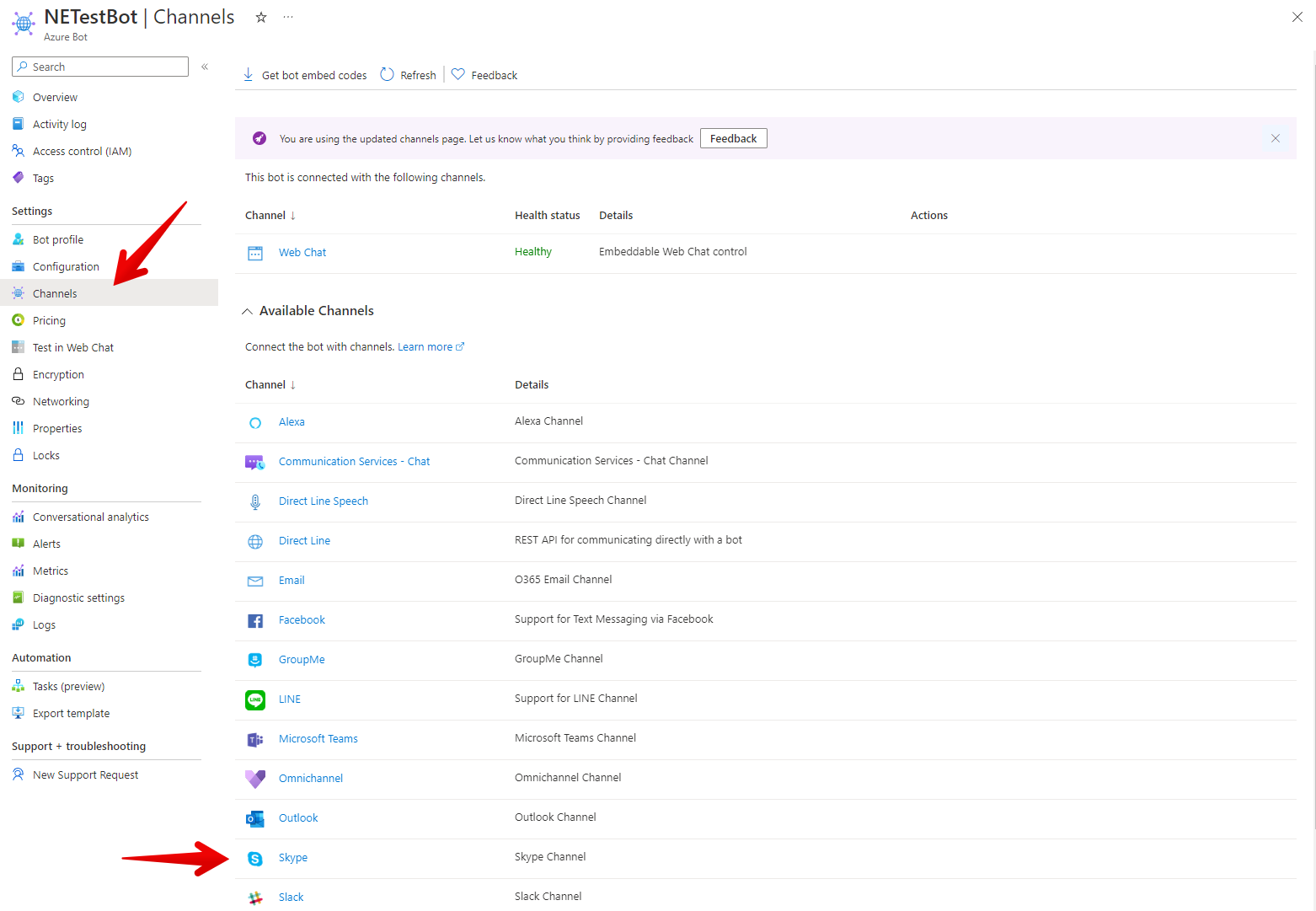
Task: Open the Locks icon item
Action: click(x=19, y=455)
